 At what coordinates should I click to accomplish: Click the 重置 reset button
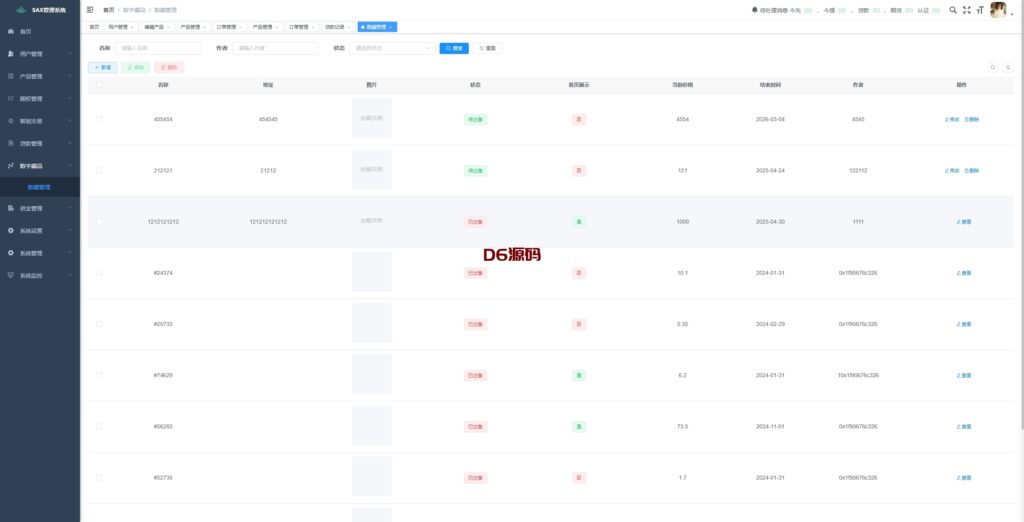click(x=487, y=48)
